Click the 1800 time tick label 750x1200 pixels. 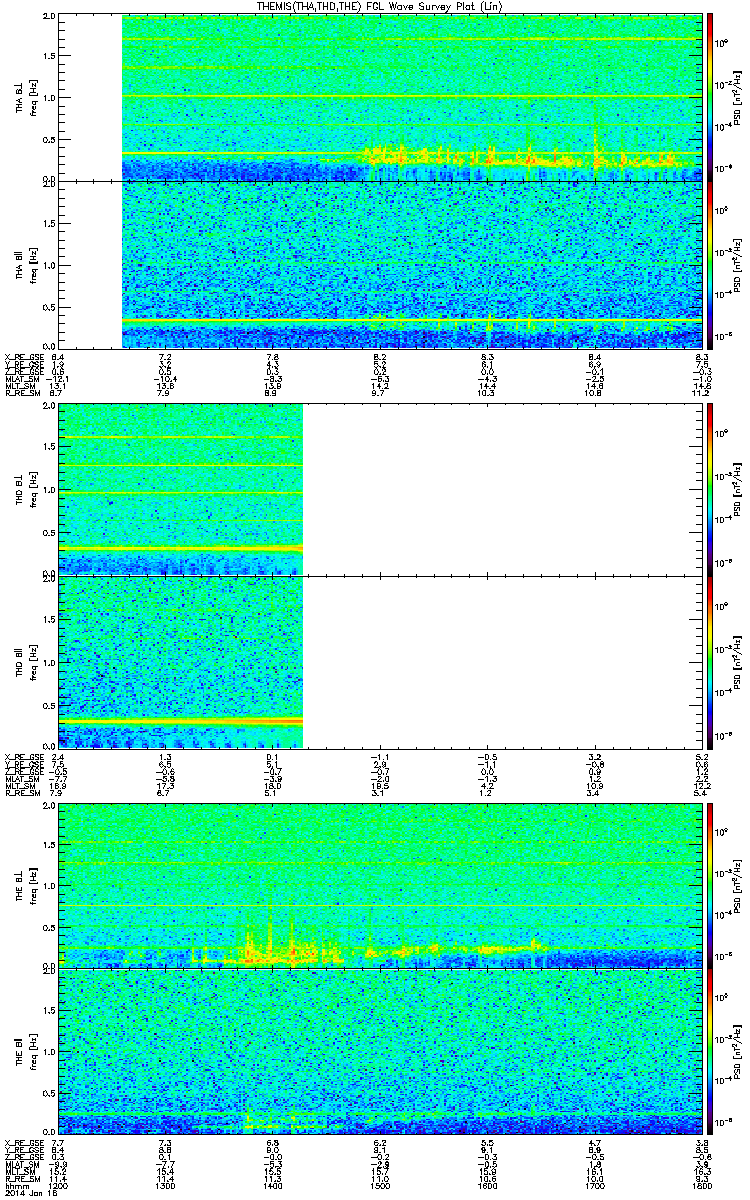(x=701, y=1185)
